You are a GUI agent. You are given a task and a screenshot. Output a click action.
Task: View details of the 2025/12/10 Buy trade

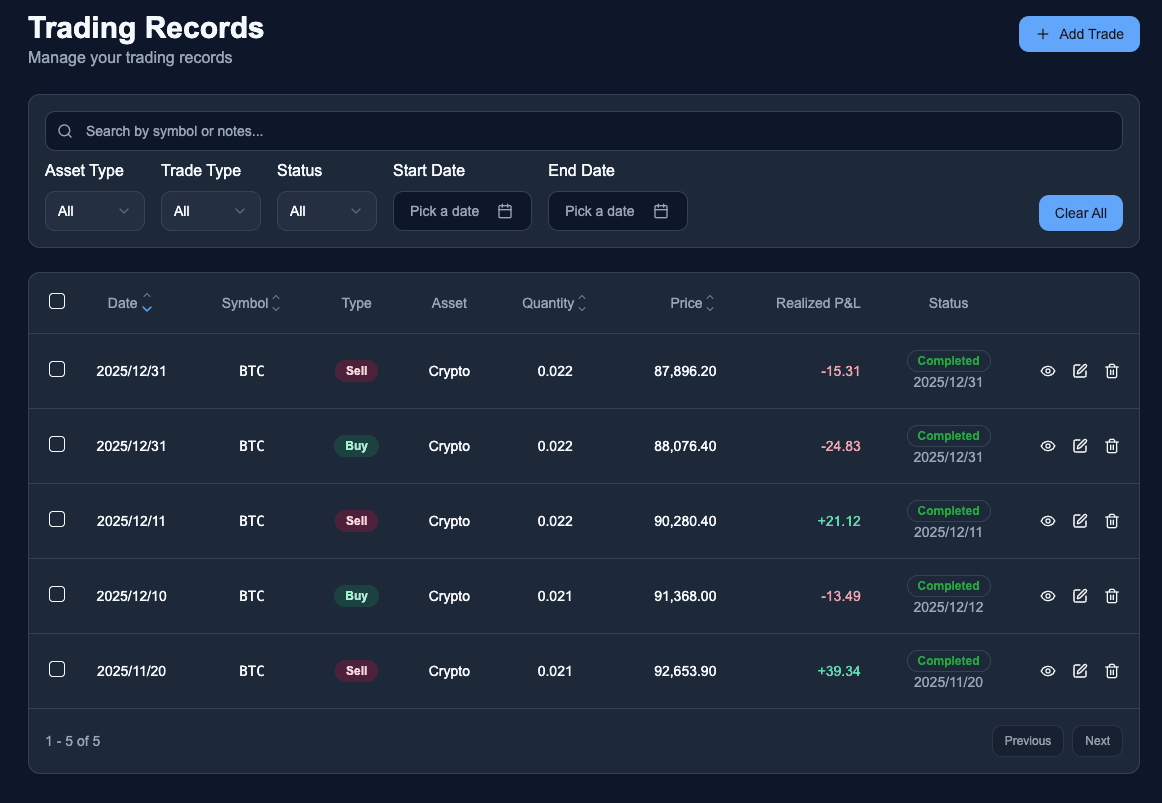click(1048, 596)
